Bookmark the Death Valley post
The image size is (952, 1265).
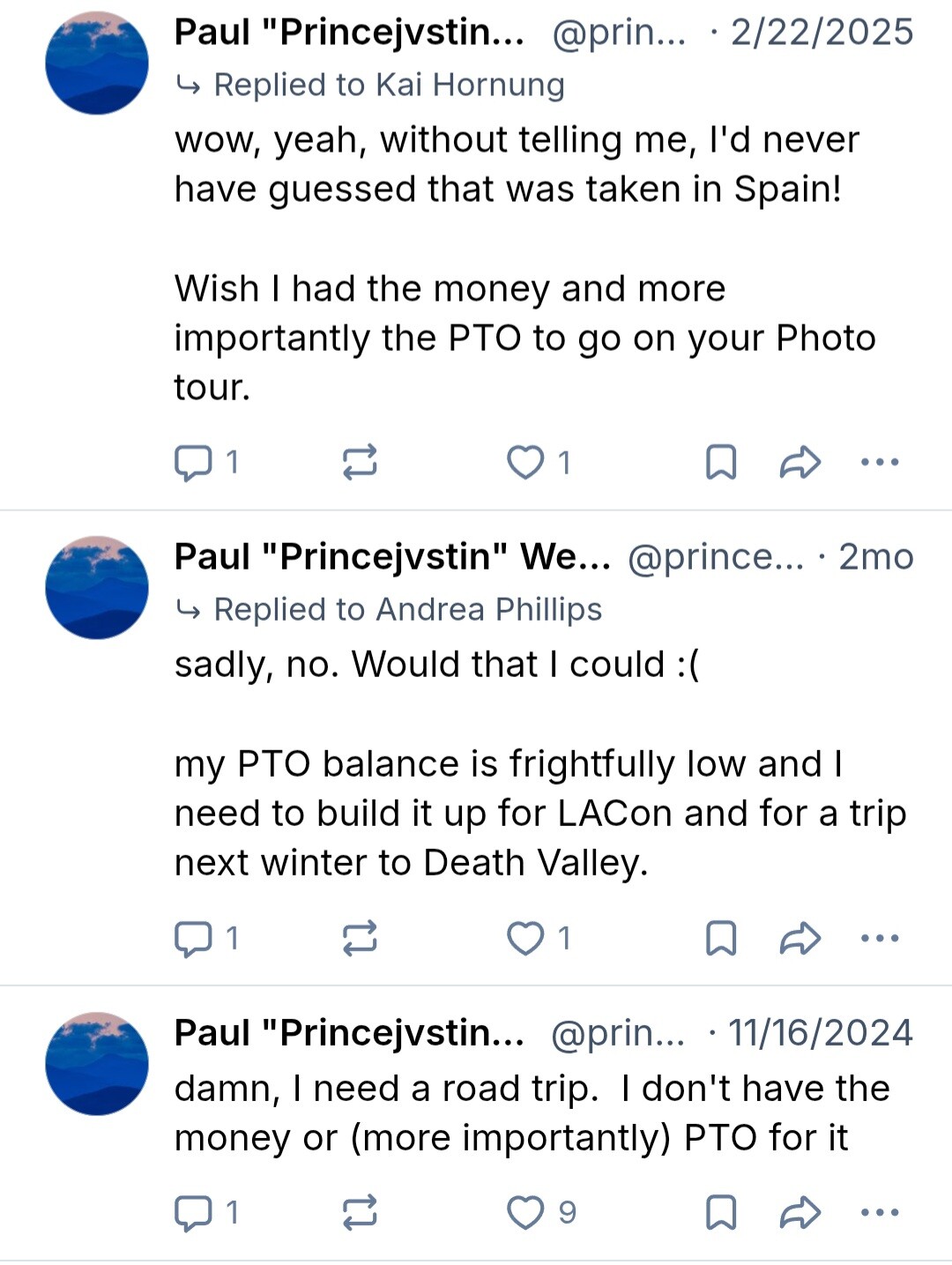721,938
